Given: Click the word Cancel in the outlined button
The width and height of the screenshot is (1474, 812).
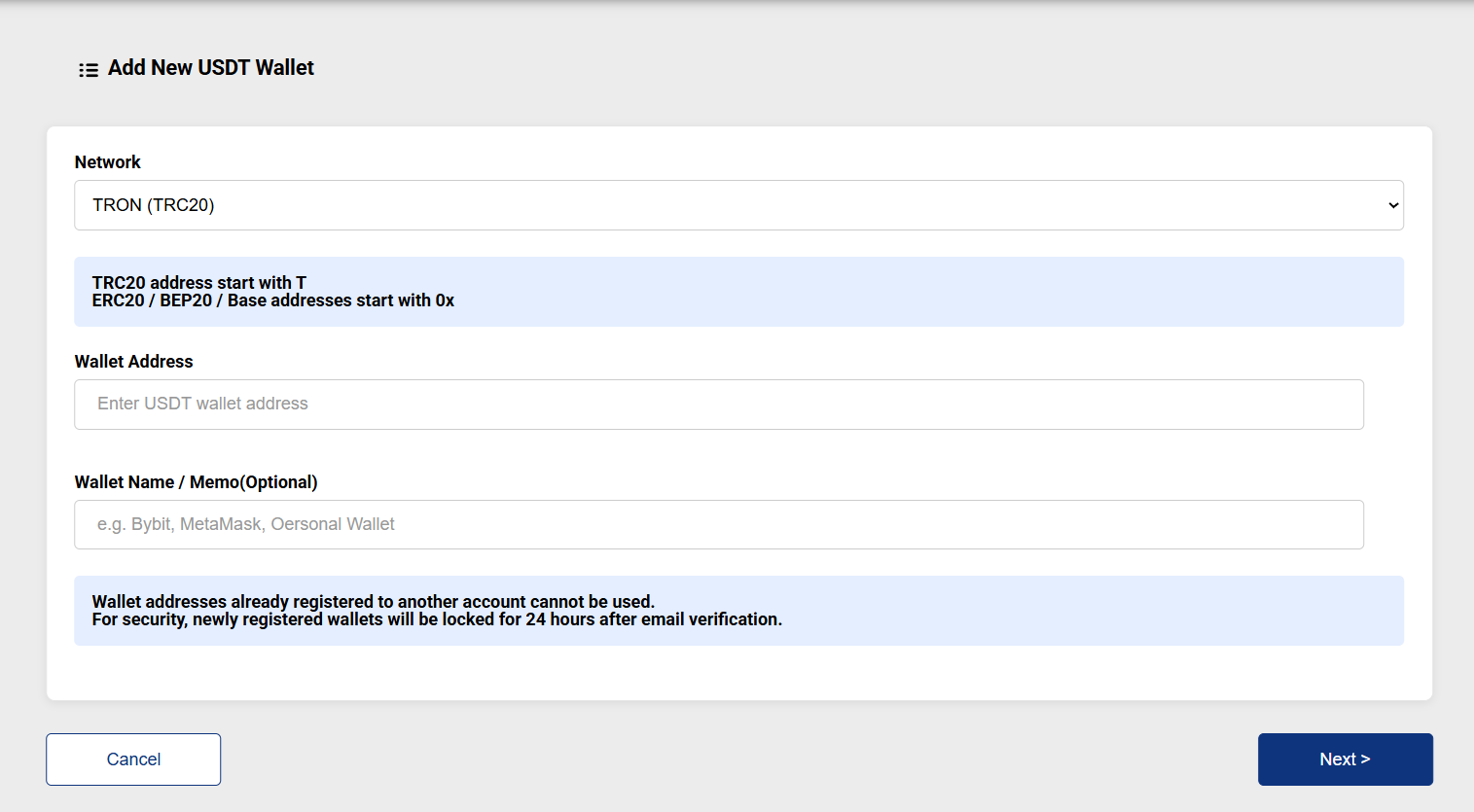Looking at the screenshot, I should point(133,759).
